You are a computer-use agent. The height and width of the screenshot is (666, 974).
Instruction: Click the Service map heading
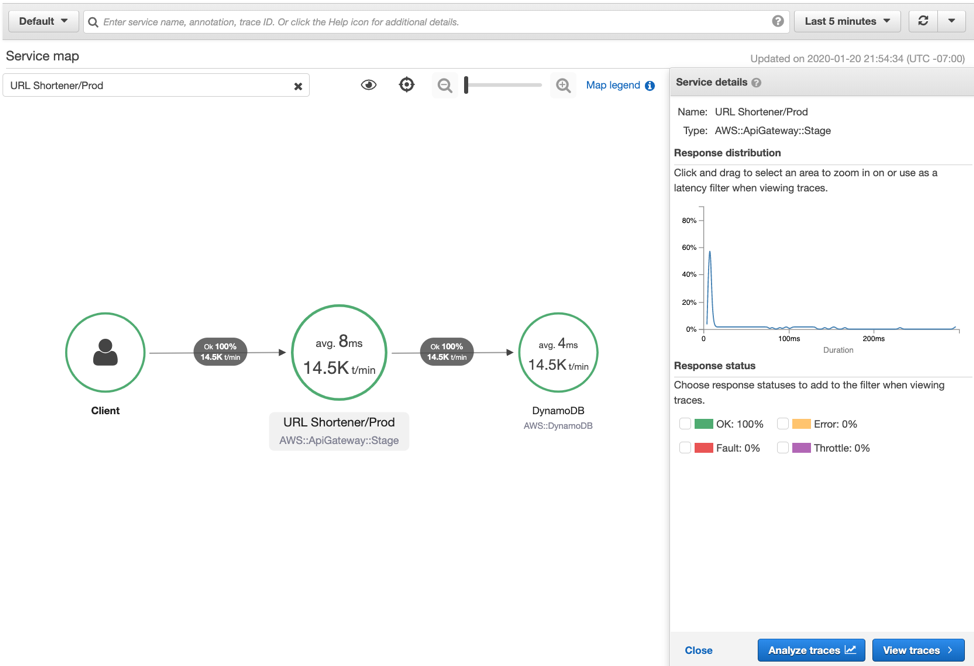42,56
